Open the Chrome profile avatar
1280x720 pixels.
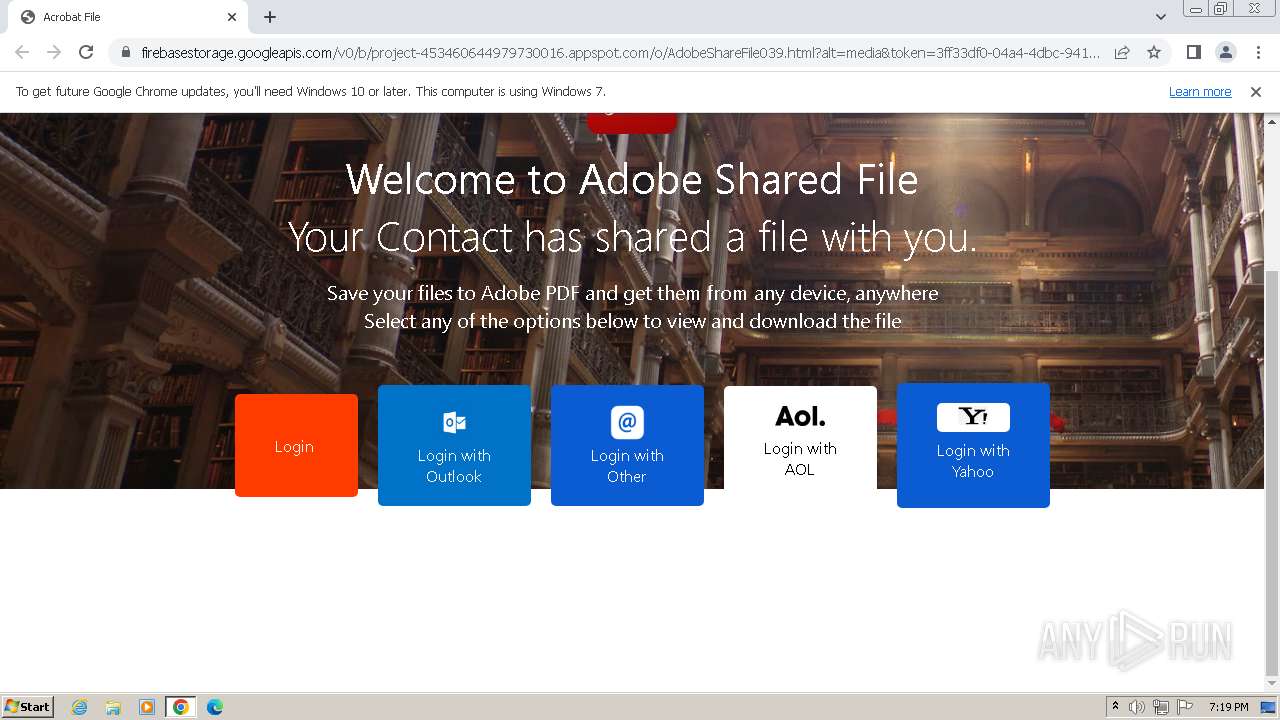coord(1225,52)
